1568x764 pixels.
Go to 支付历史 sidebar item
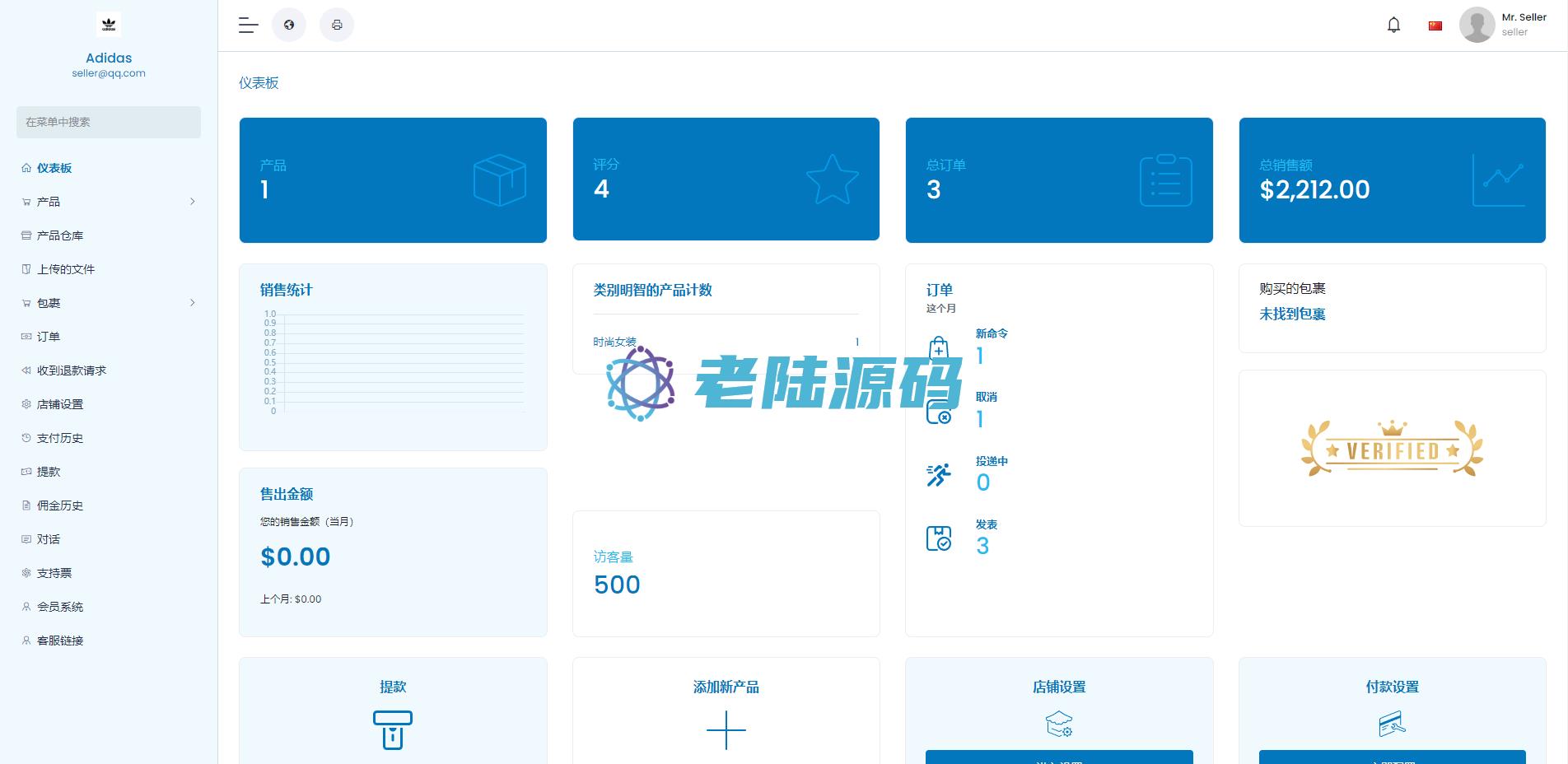[60, 438]
